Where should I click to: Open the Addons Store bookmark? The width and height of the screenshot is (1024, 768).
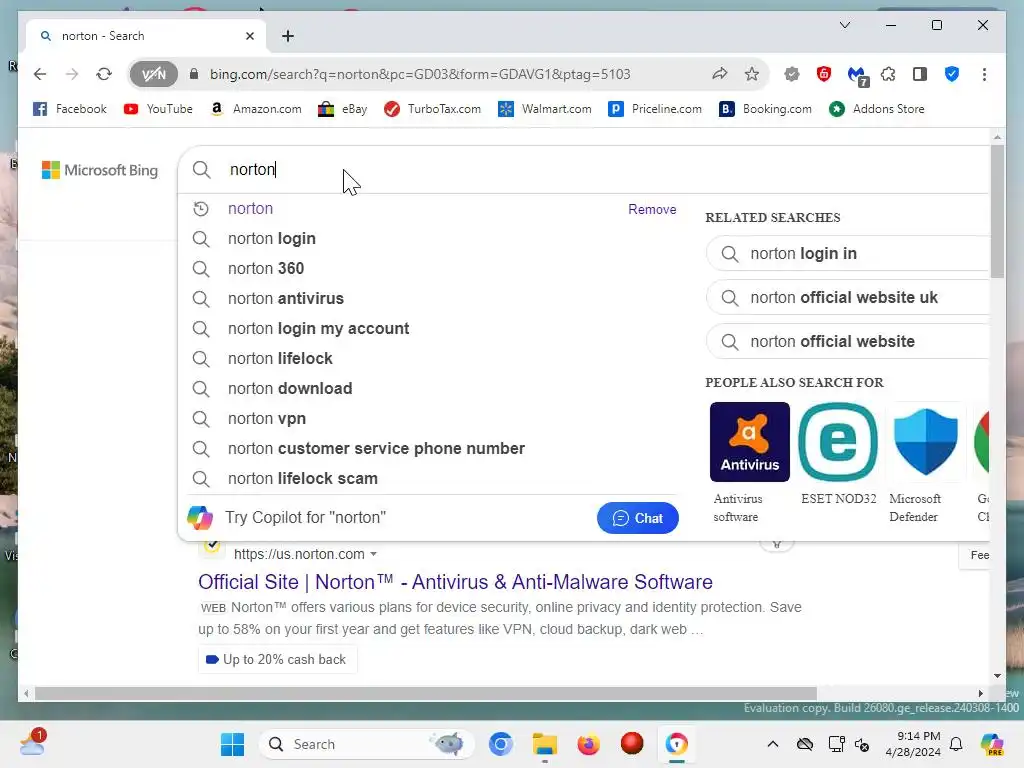877,109
